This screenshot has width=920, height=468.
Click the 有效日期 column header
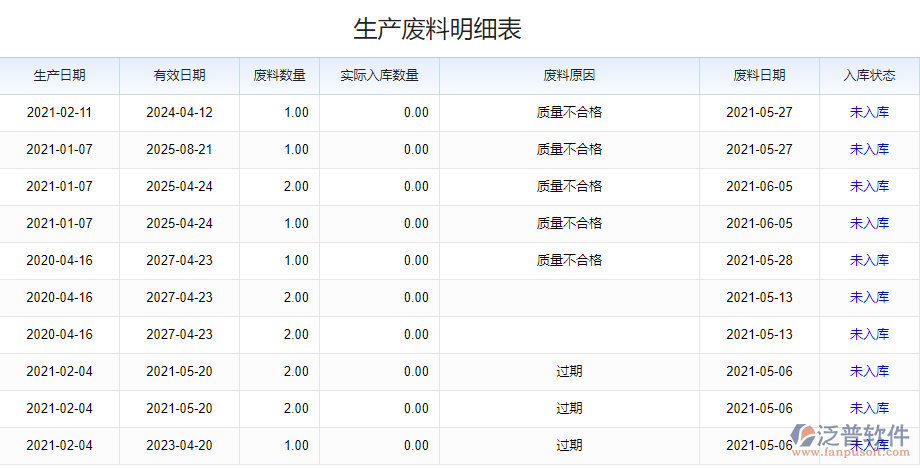click(x=179, y=75)
